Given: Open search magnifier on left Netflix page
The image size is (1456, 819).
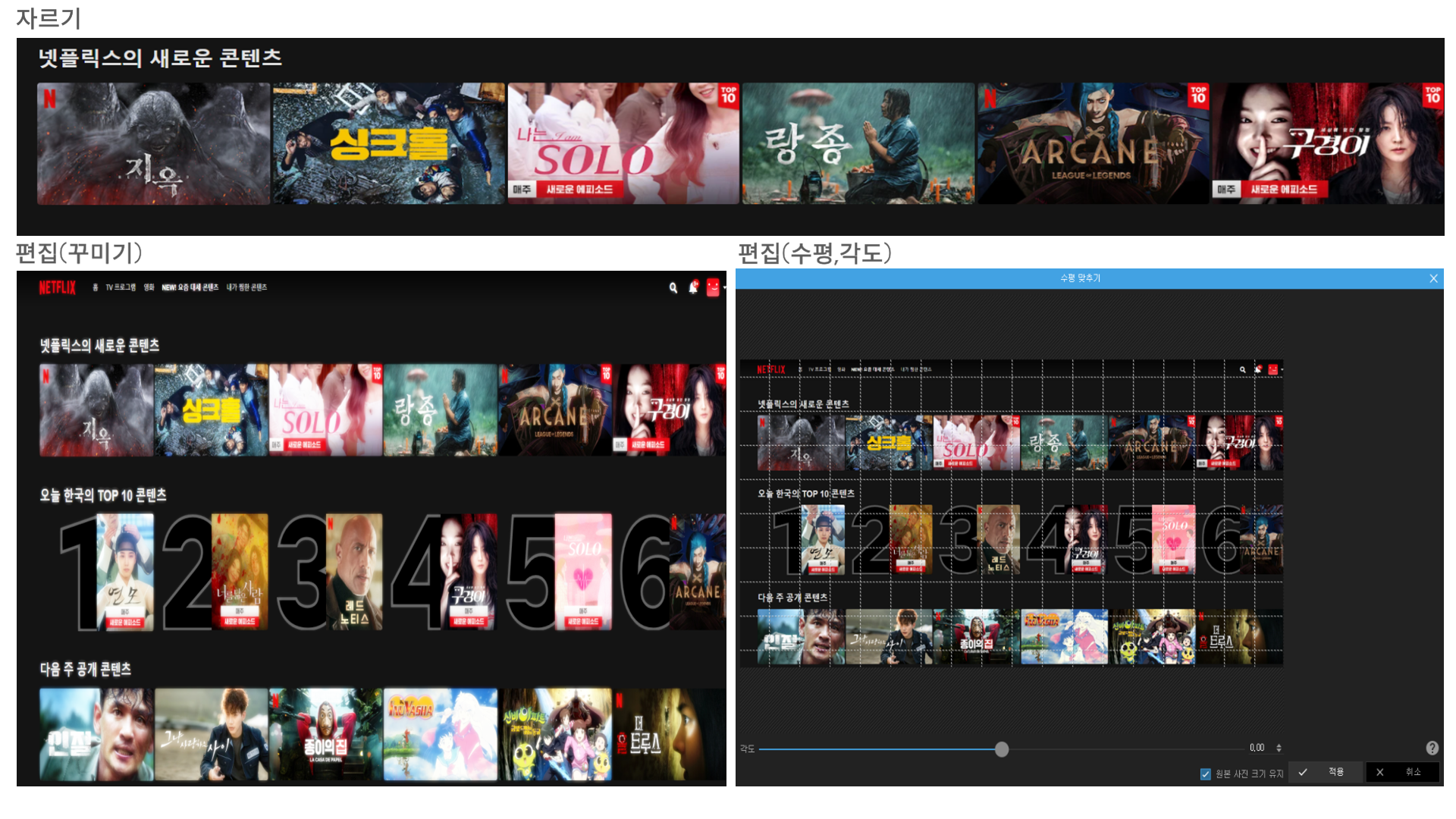Looking at the screenshot, I should point(673,287).
